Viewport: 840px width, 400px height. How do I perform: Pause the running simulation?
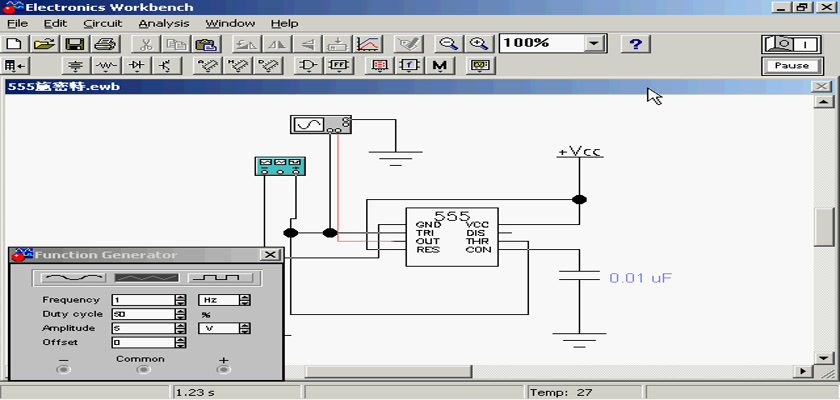(791, 66)
